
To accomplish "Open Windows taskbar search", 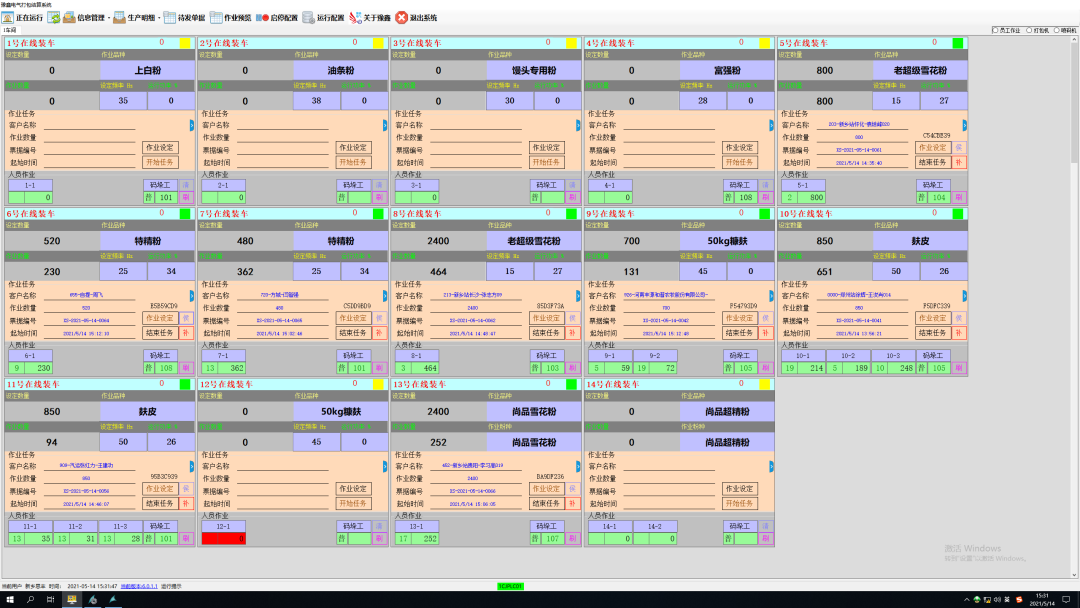I will click(30, 600).
